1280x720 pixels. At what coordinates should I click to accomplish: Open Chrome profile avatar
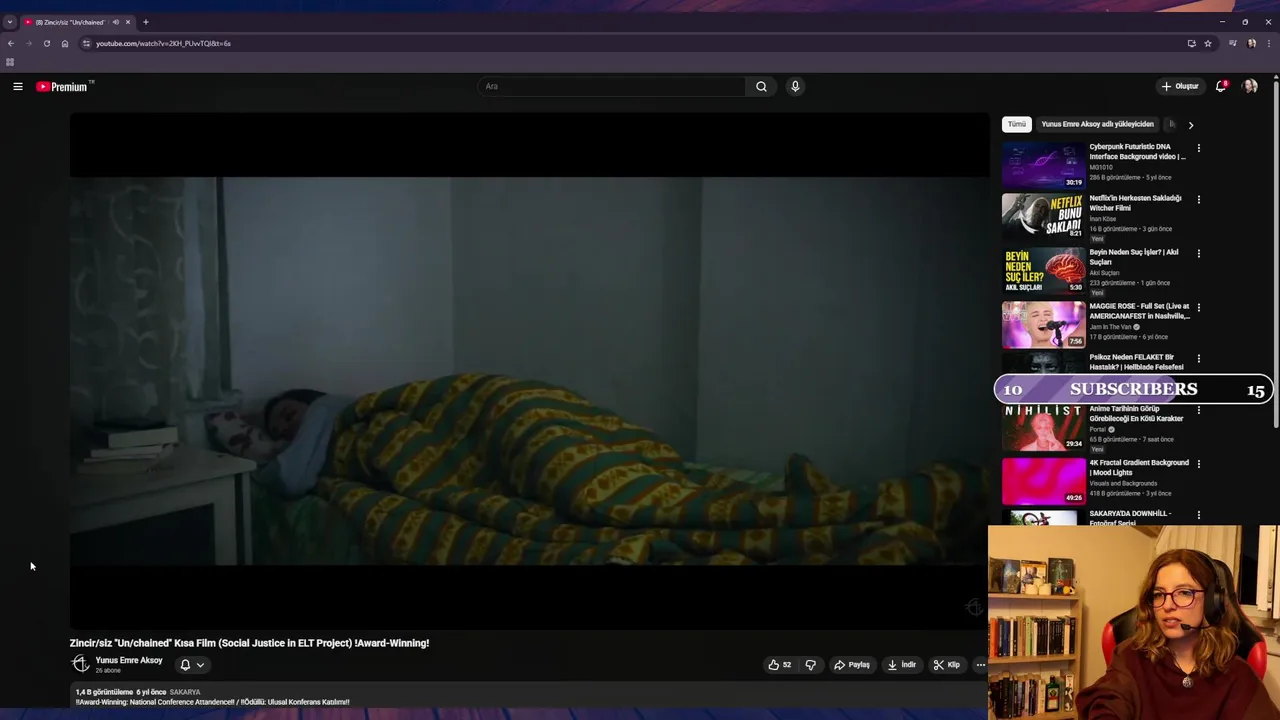coord(1252,44)
